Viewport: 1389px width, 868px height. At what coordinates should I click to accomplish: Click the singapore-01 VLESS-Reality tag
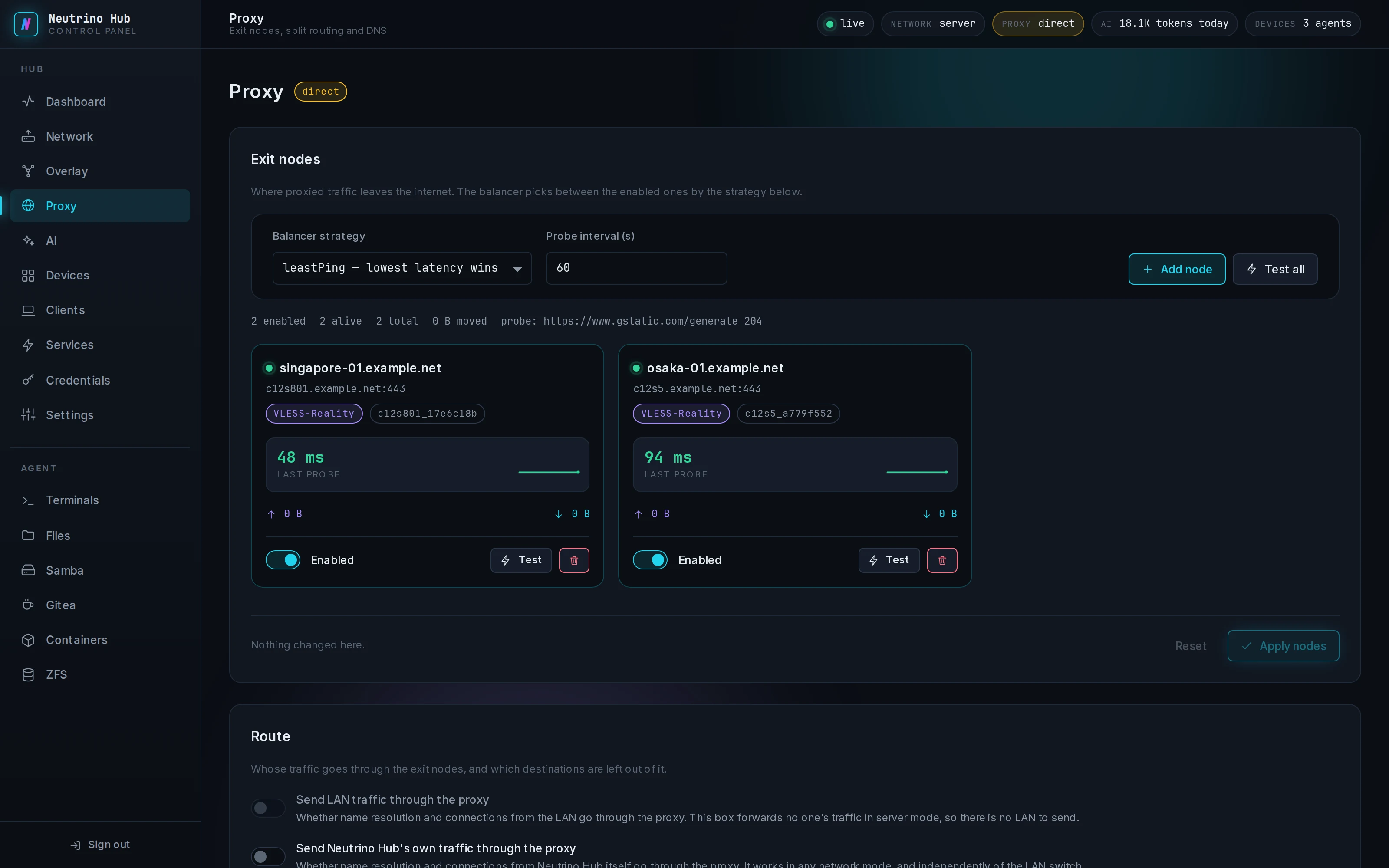coord(314,413)
